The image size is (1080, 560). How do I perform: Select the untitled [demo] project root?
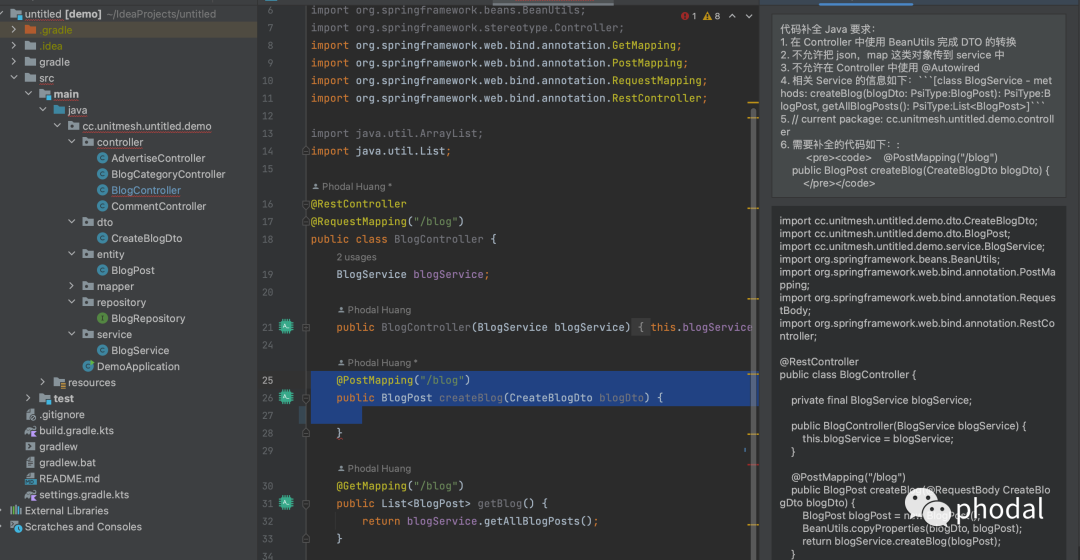64,14
